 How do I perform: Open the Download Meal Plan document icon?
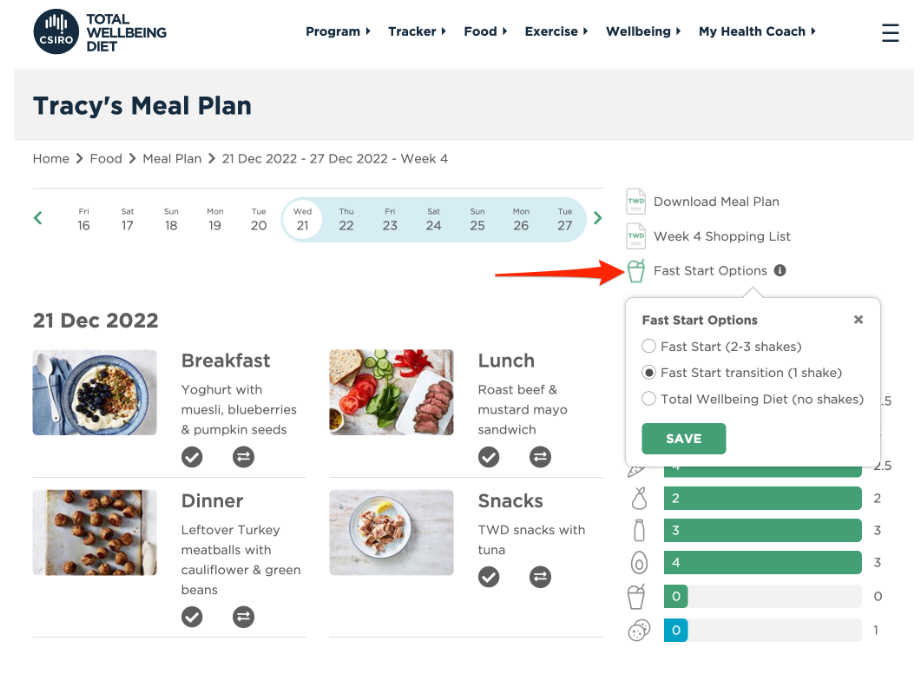[x=637, y=200]
